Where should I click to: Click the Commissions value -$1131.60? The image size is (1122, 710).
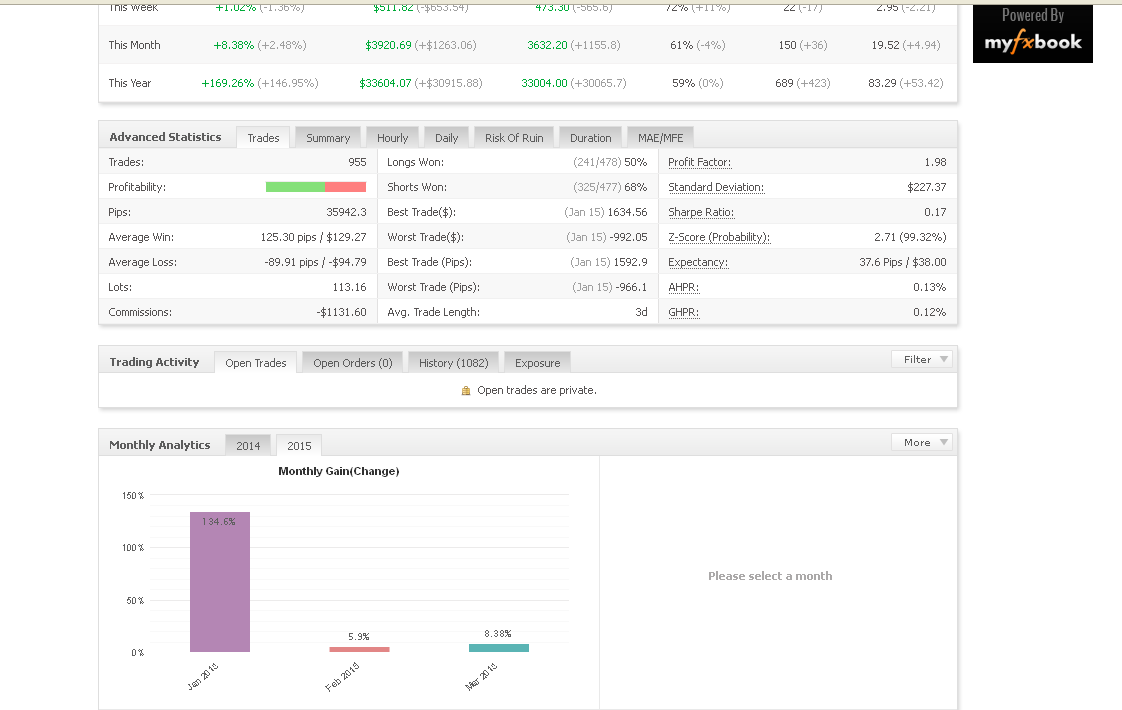click(x=341, y=313)
